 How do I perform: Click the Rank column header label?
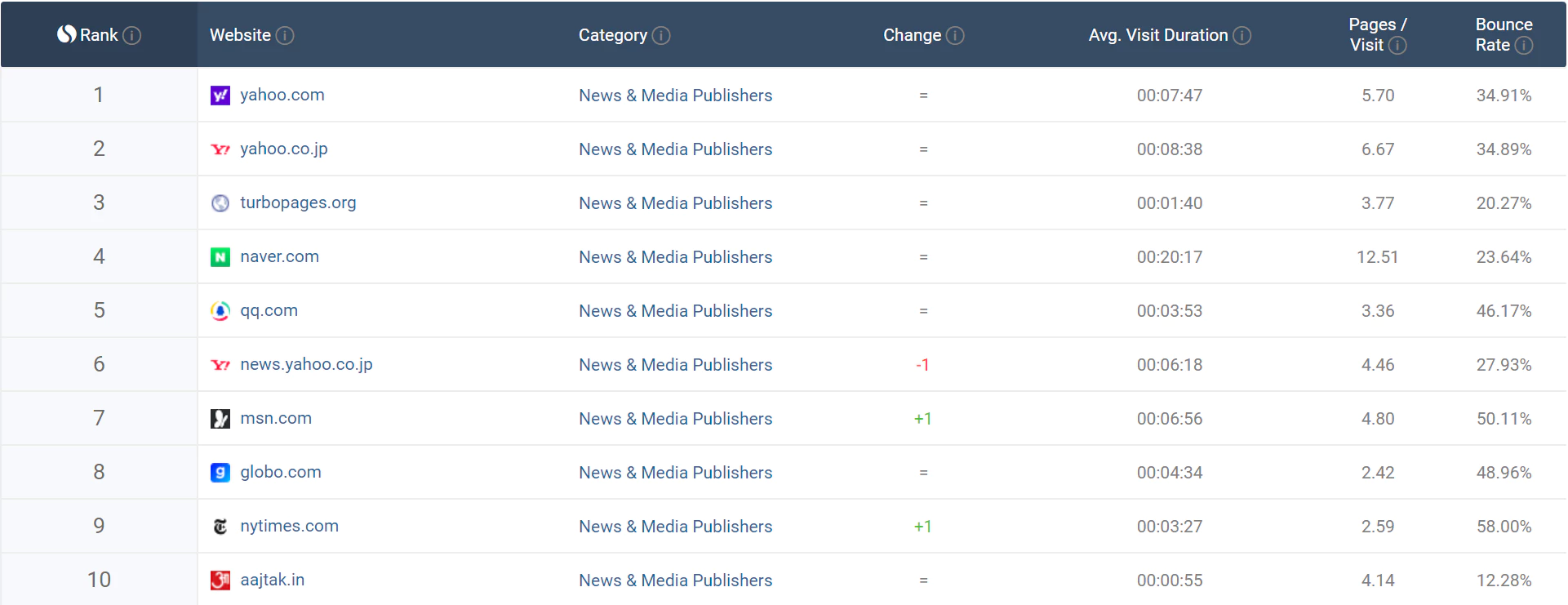click(x=99, y=35)
